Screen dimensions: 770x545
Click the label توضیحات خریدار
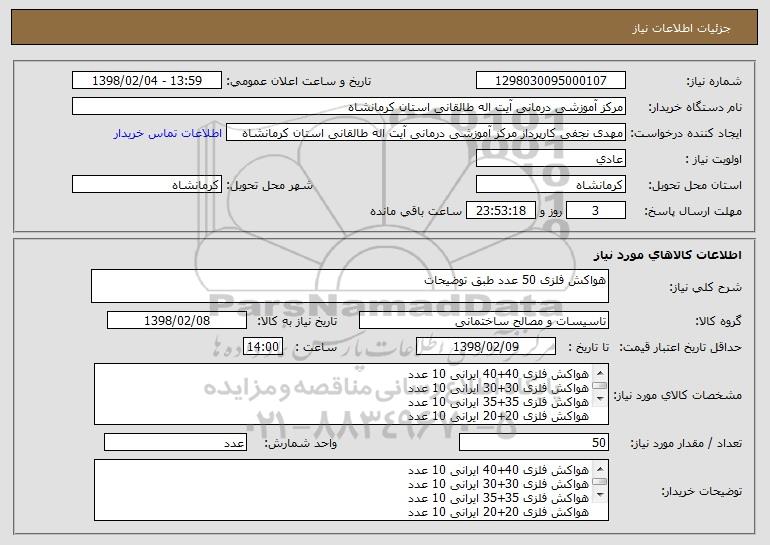point(701,491)
